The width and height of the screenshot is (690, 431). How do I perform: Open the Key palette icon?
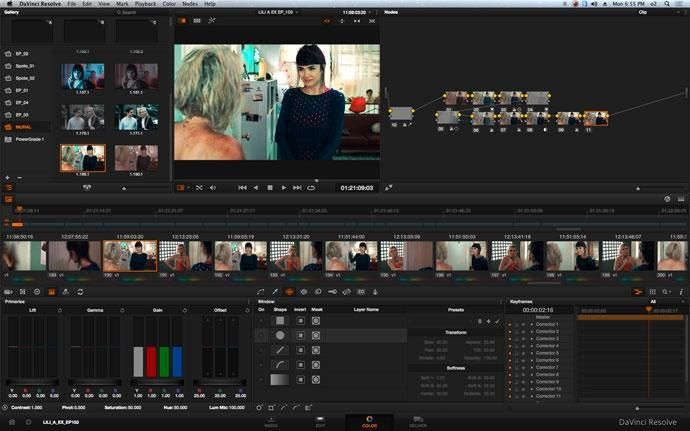point(332,291)
